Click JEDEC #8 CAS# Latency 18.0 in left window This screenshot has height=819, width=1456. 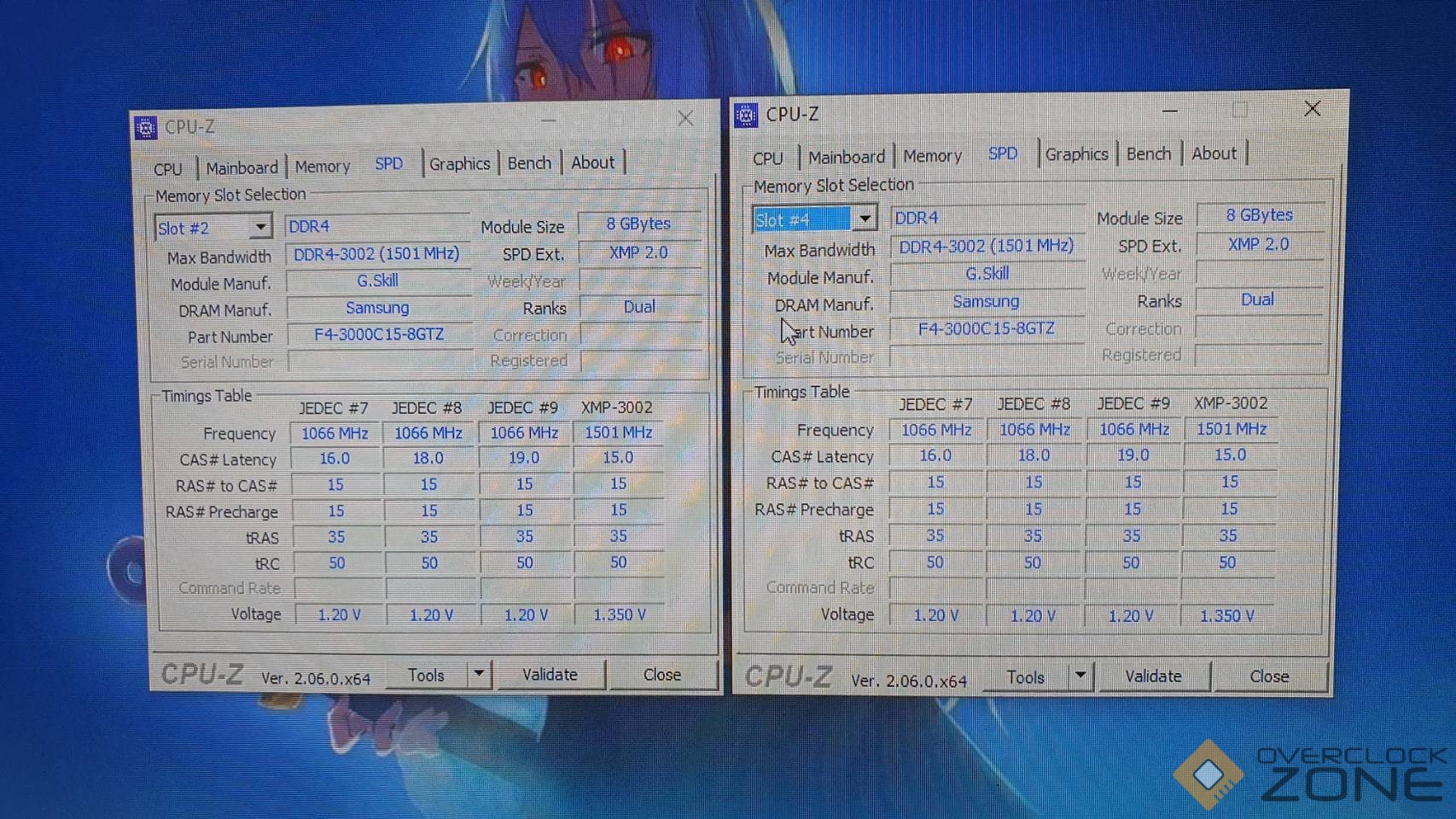tap(428, 458)
